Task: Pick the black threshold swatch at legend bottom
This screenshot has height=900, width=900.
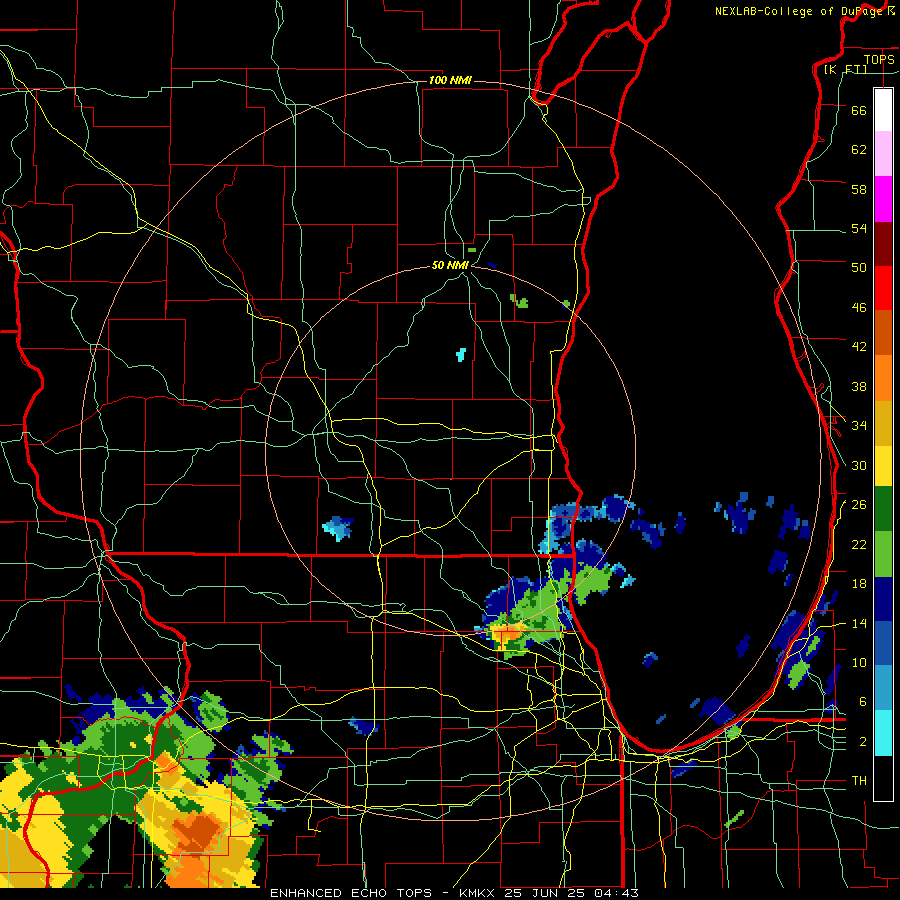Action: click(x=883, y=778)
